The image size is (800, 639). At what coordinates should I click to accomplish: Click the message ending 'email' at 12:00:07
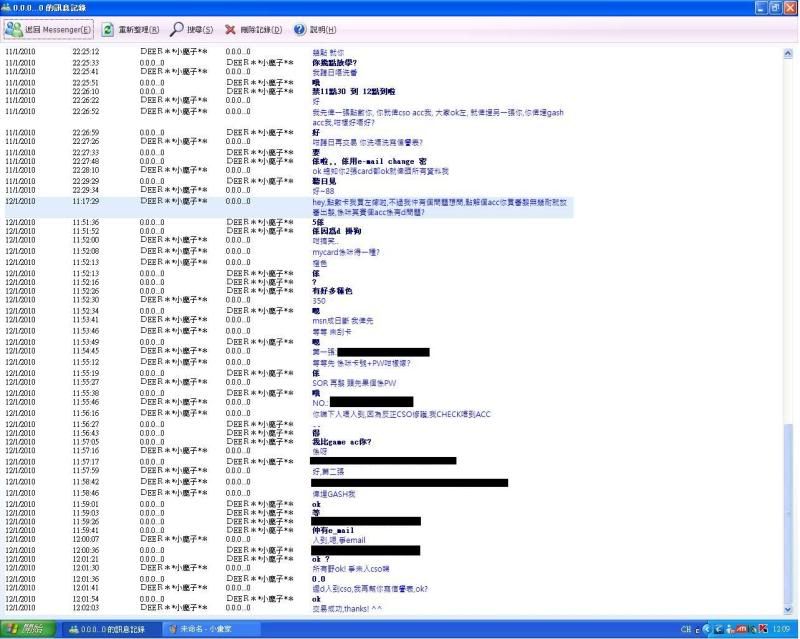(x=339, y=540)
